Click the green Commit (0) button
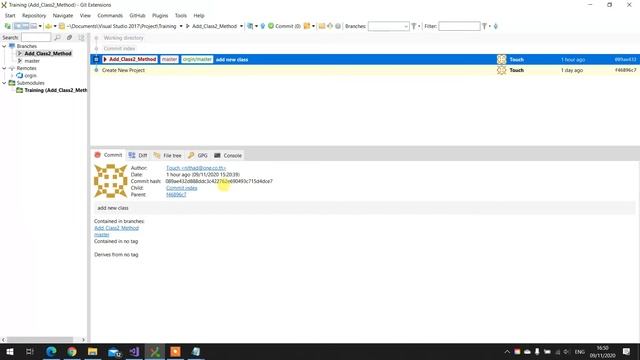Screen dimensions: 640x360 click(284, 26)
